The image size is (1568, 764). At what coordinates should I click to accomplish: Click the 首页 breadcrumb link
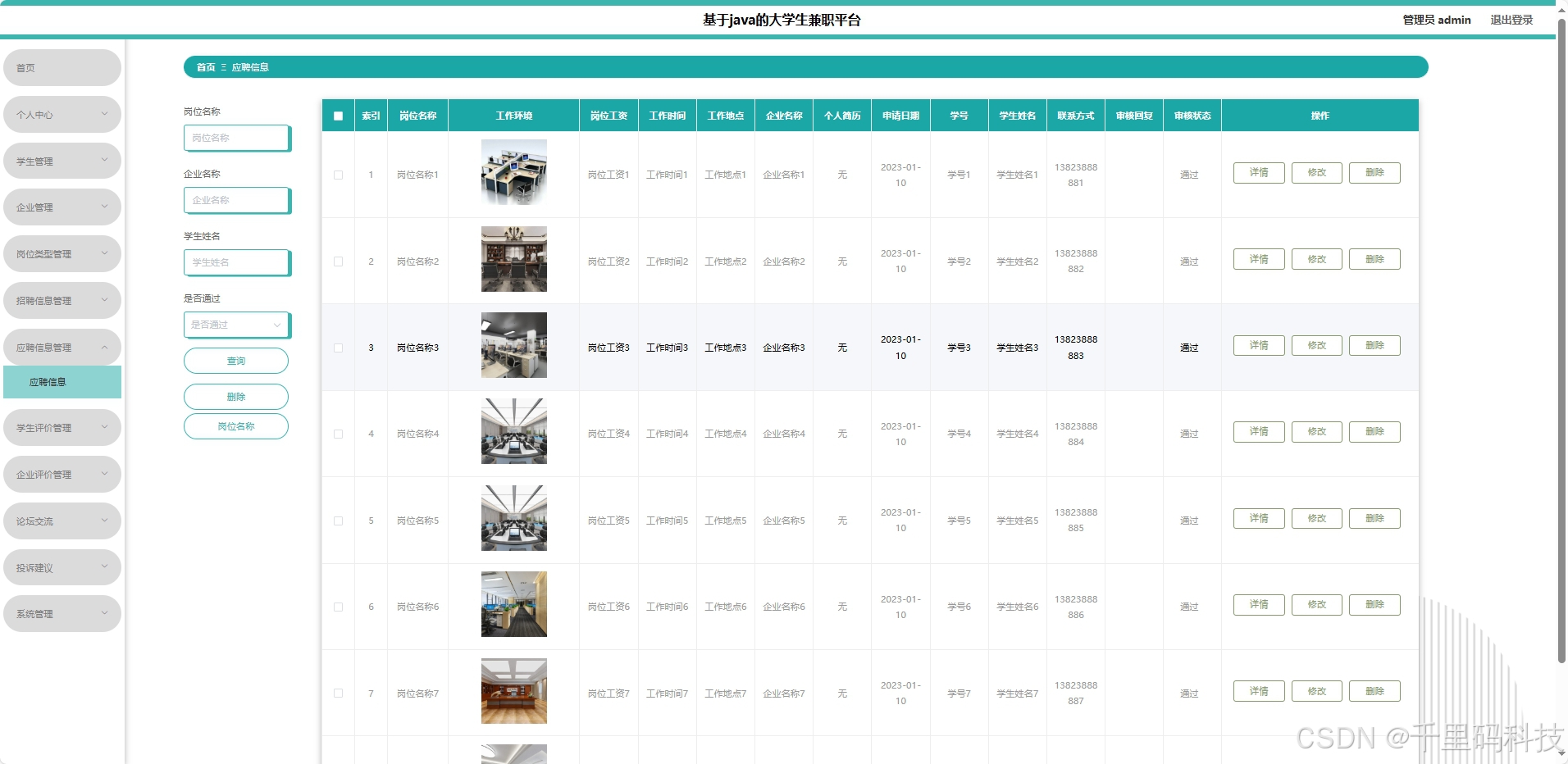click(x=206, y=67)
